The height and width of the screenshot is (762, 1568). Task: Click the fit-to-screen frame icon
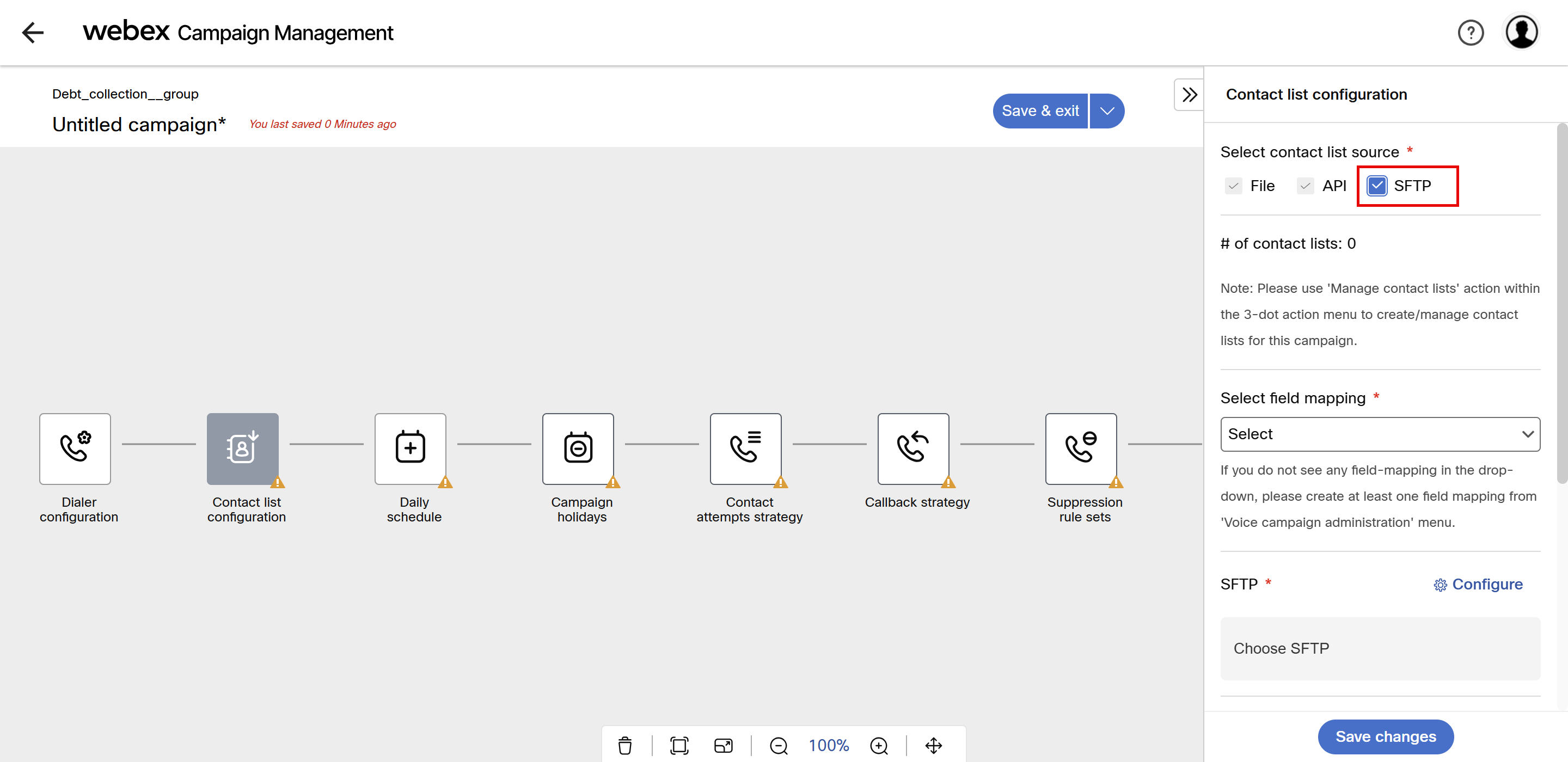point(679,746)
